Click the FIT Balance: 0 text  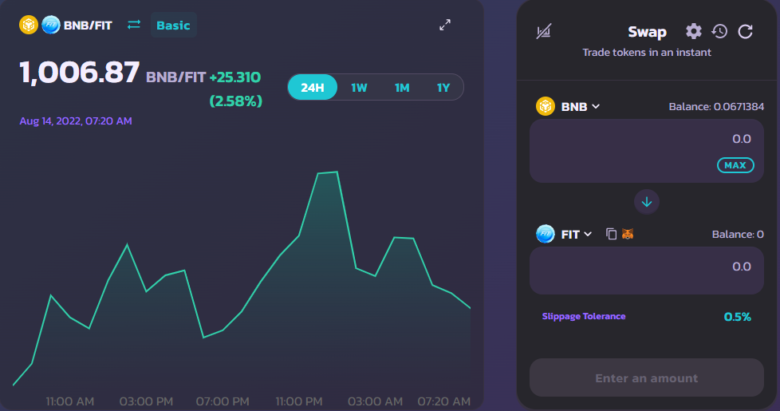pos(738,234)
